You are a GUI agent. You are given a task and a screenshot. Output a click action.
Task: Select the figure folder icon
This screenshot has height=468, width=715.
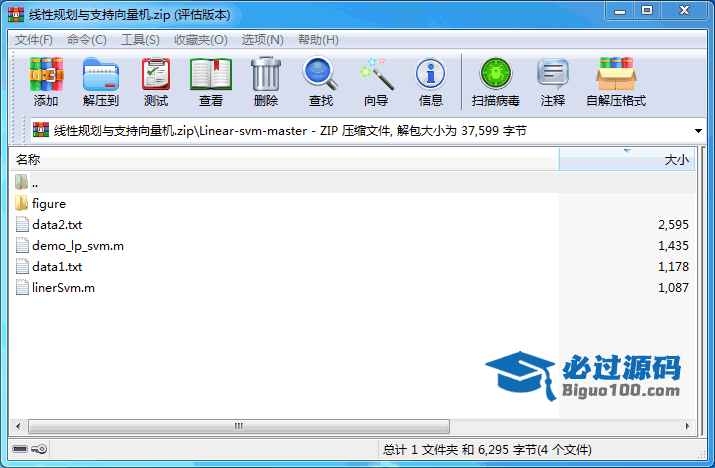21,203
